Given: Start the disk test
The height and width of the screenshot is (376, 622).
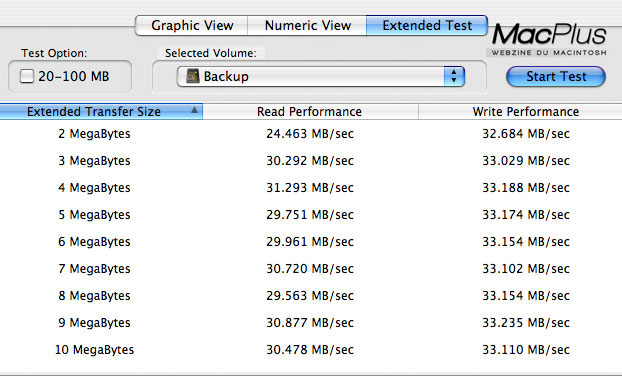Looking at the screenshot, I should point(556,76).
